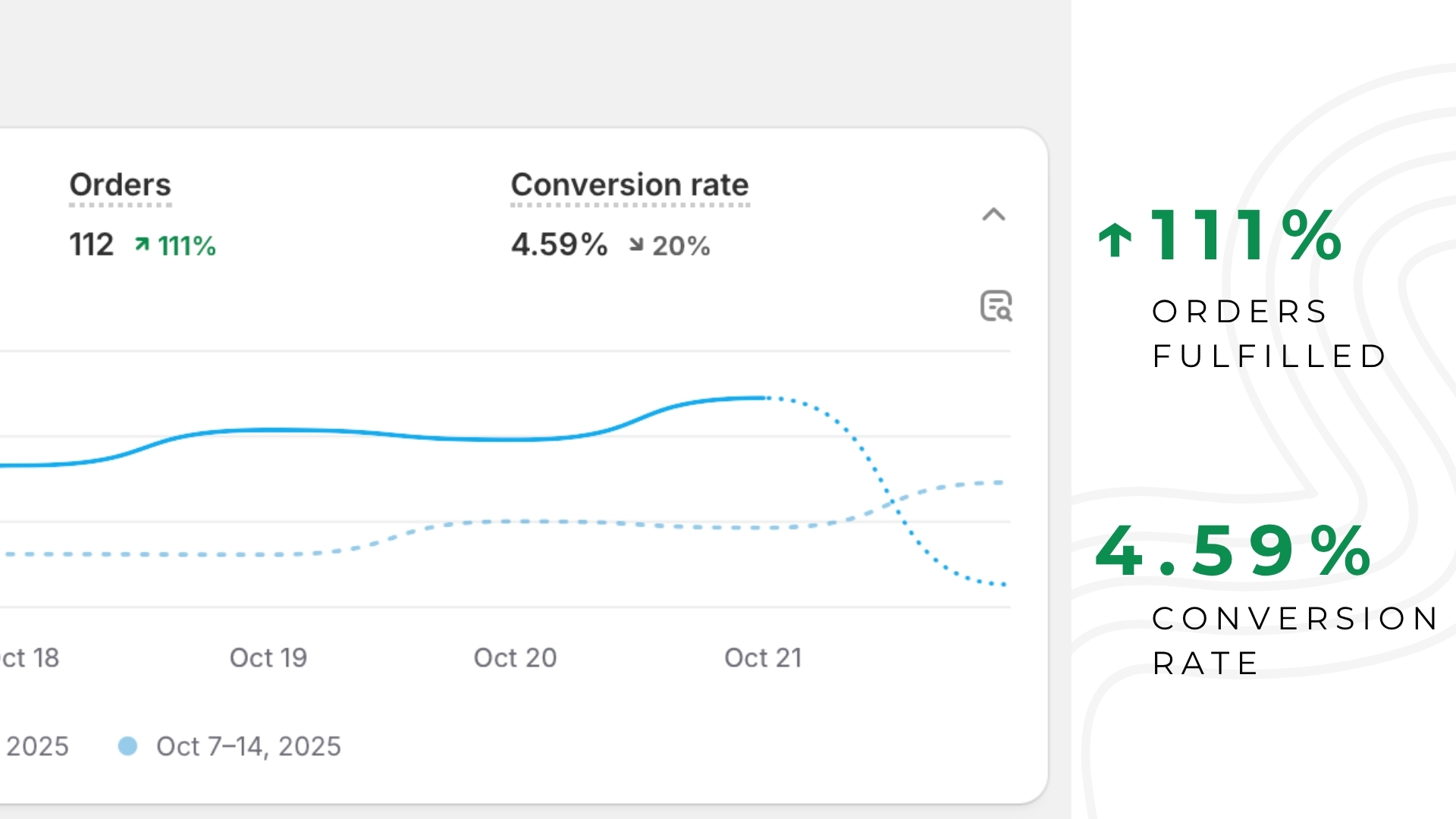The image size is (1456, 819).
Task: Click the ORDERS FULFILLED caption
Action: (x=1268, y=334)
